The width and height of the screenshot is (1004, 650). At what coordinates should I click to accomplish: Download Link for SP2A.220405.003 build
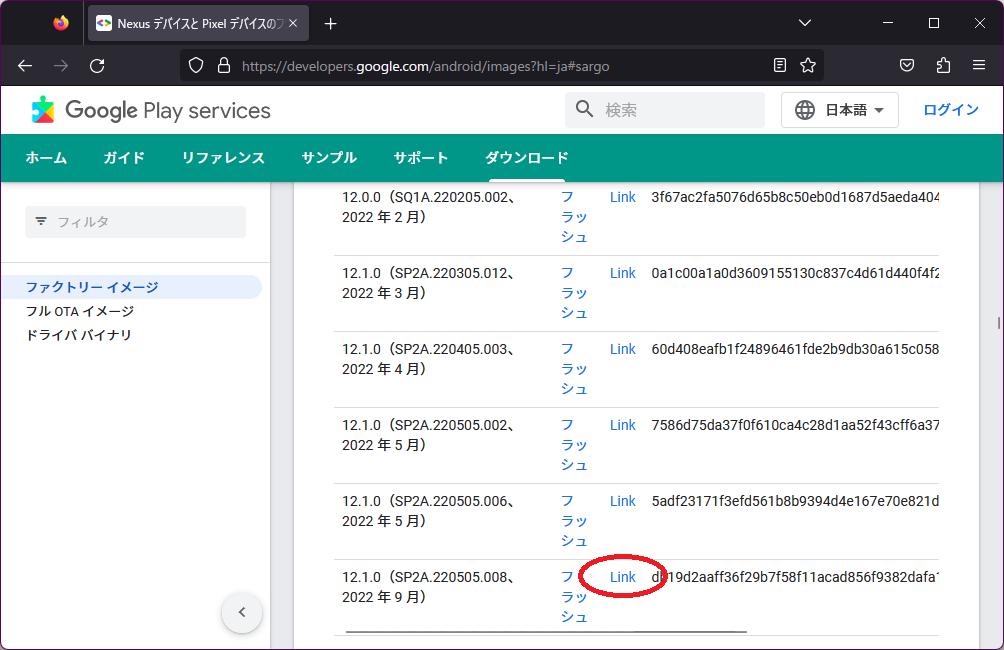pos(622,350)
